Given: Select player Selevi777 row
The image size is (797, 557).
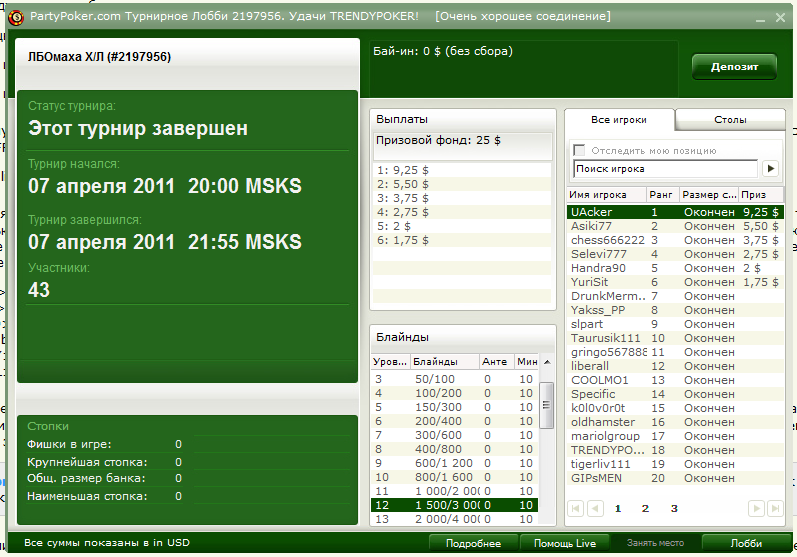Looking at the screenshot, I should [675, 254].
